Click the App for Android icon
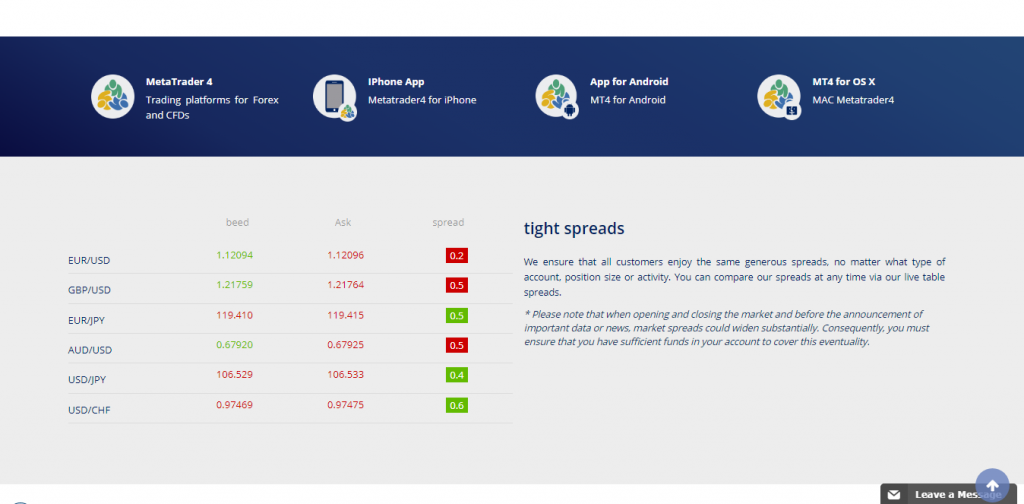 (557, 97)
